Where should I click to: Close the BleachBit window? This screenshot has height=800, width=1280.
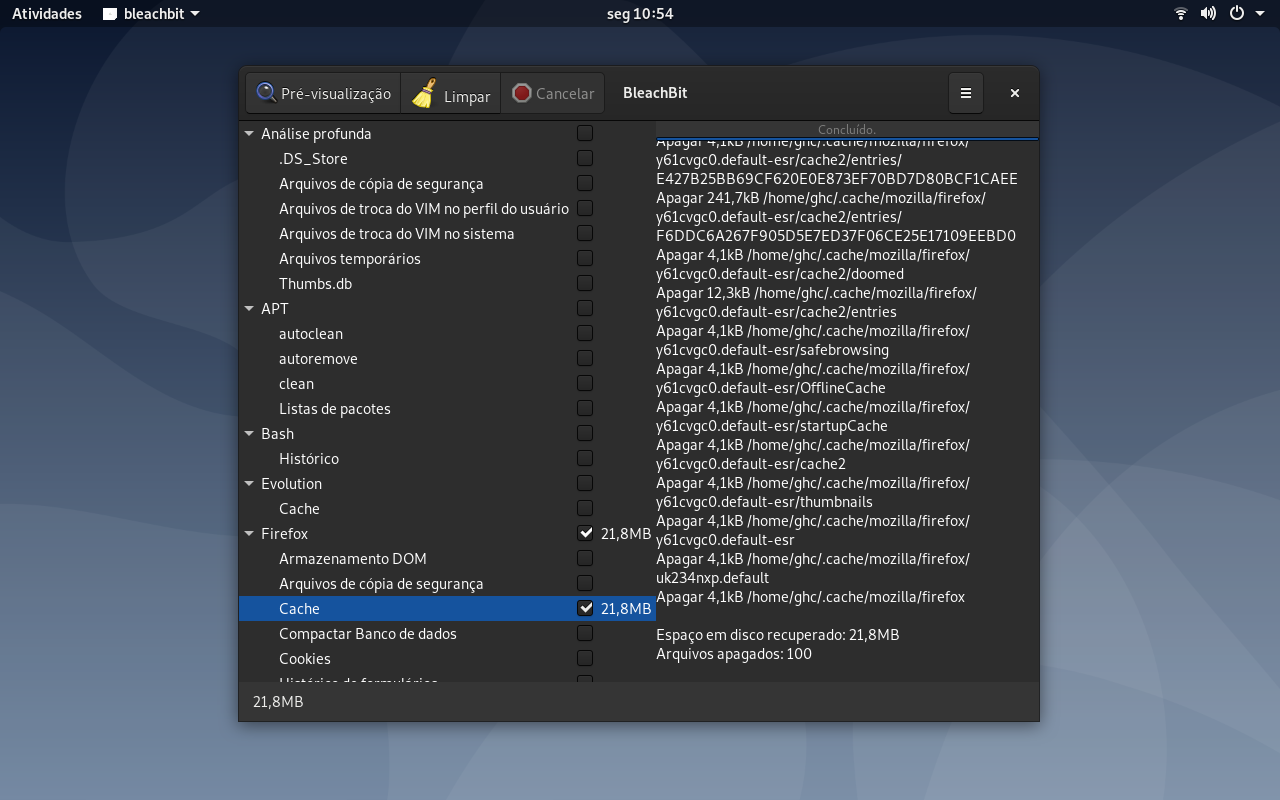pos(1015,93)
